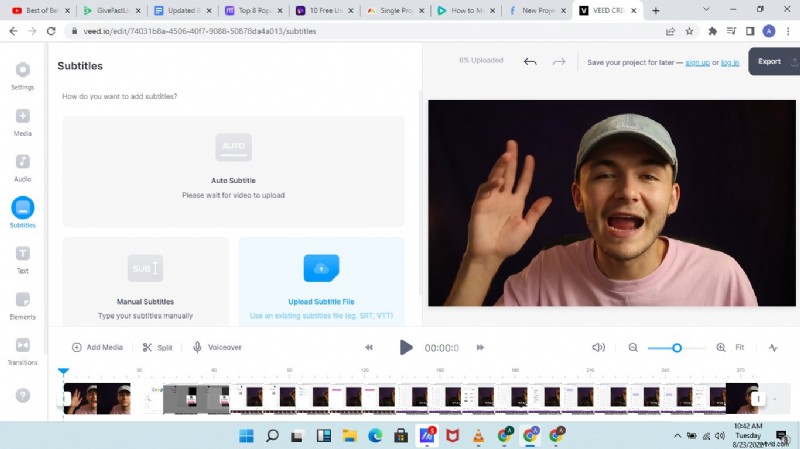Click the undo arrow icon
800x449 pixels.
coord(530,62)
